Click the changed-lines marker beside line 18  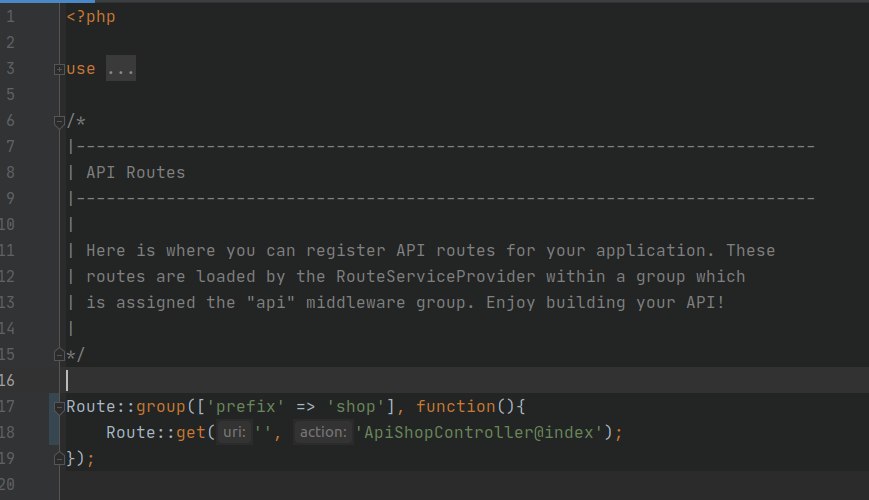coord(54,432)
